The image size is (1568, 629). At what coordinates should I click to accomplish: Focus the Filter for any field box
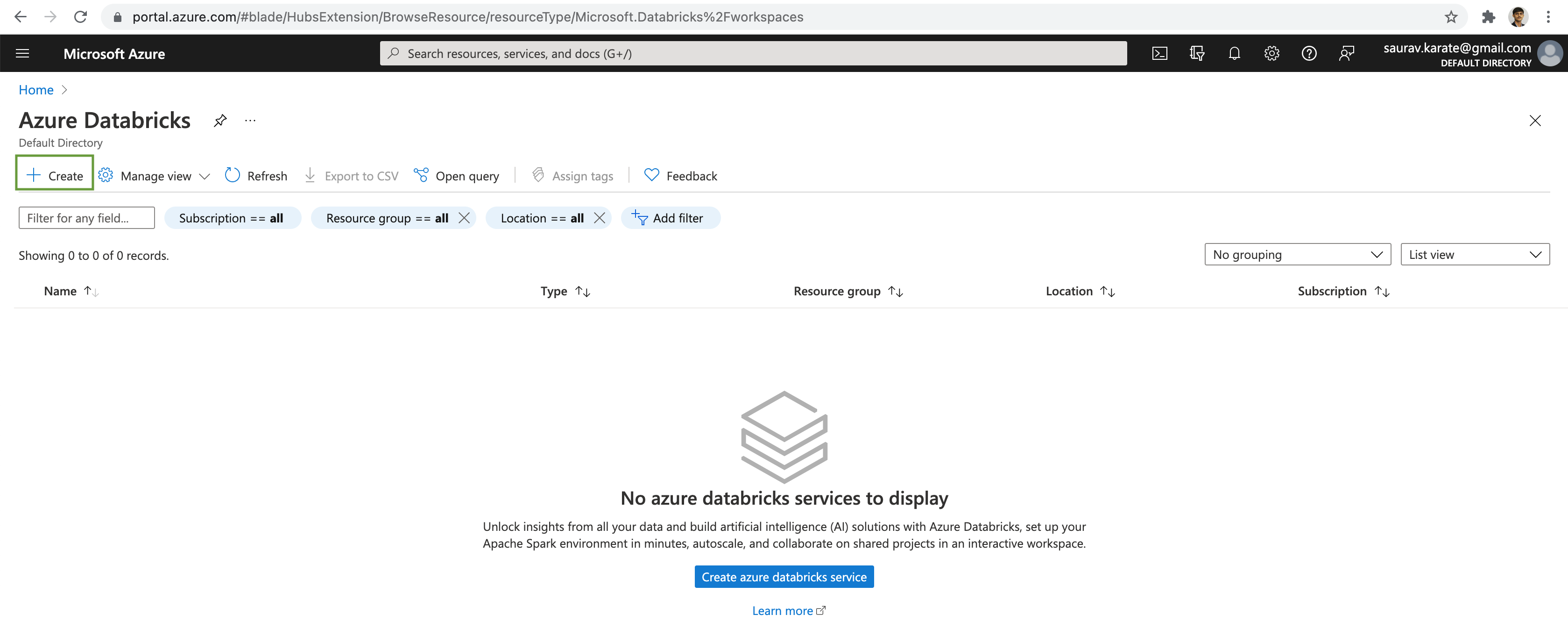(x=86, y=218)
